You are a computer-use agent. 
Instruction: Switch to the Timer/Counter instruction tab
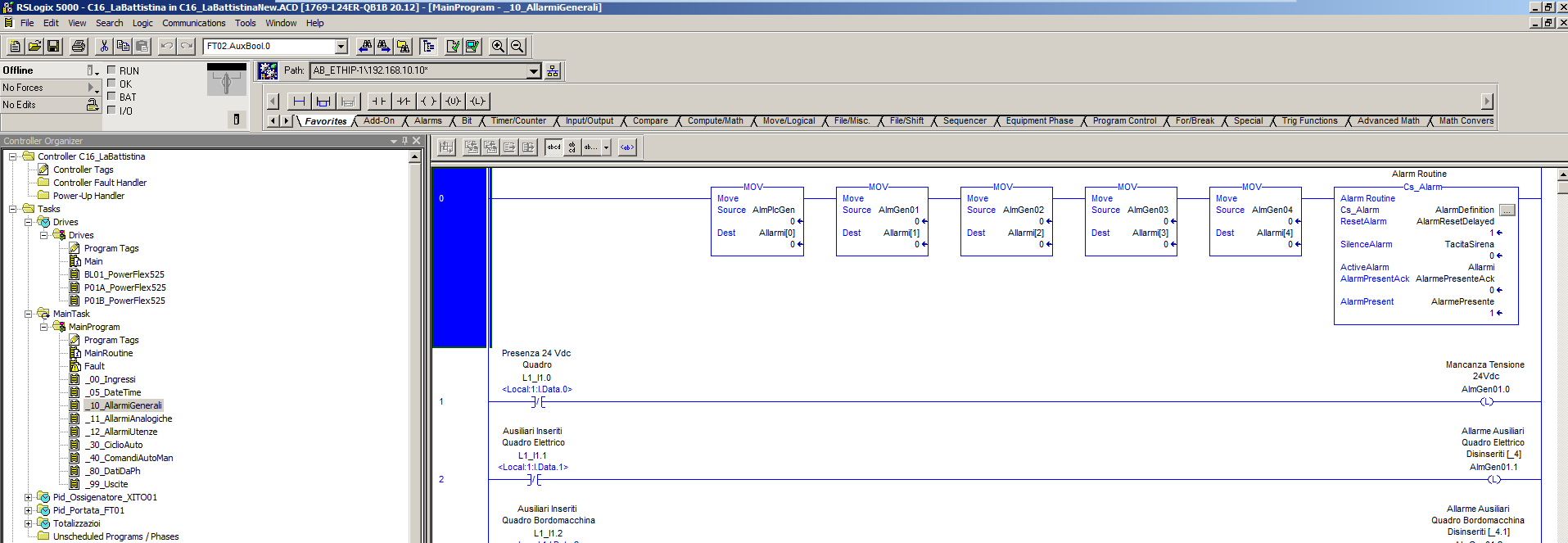(x=518, y=121)
